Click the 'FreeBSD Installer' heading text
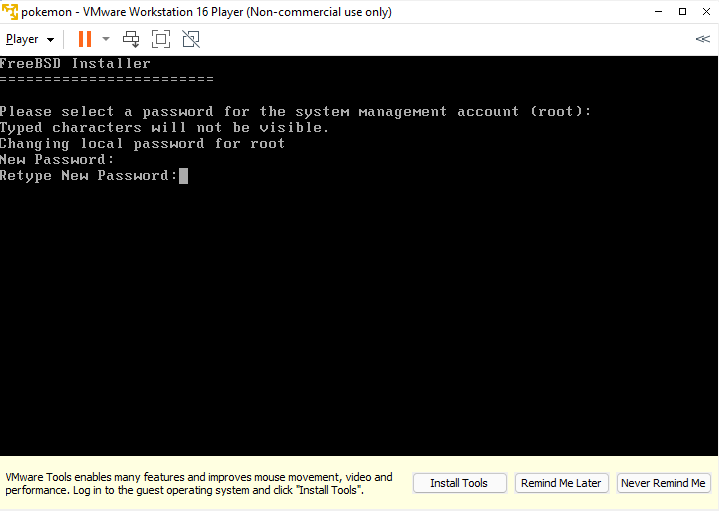The image size is (719, 511). tap(75, 63)
